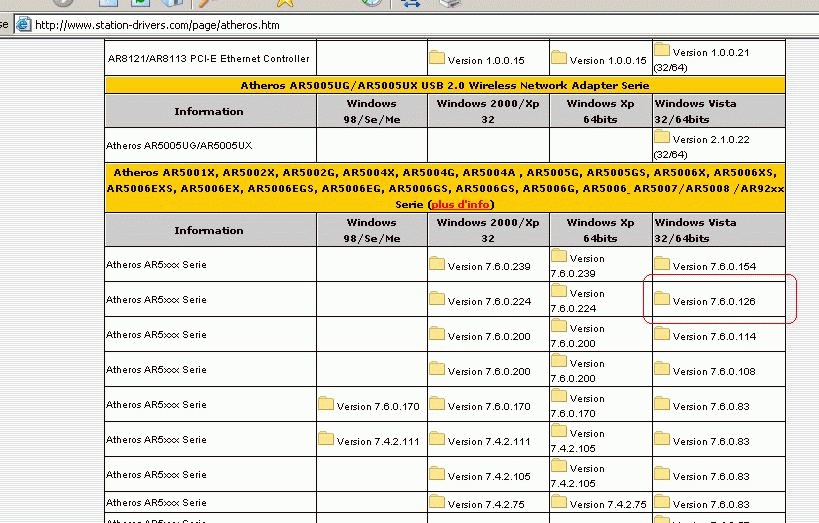Click 'Atheros AR5xxx Serie' in the 7.4.2.75 row
Viewport: 819px width, 523px height.
(x=156, y=503)
